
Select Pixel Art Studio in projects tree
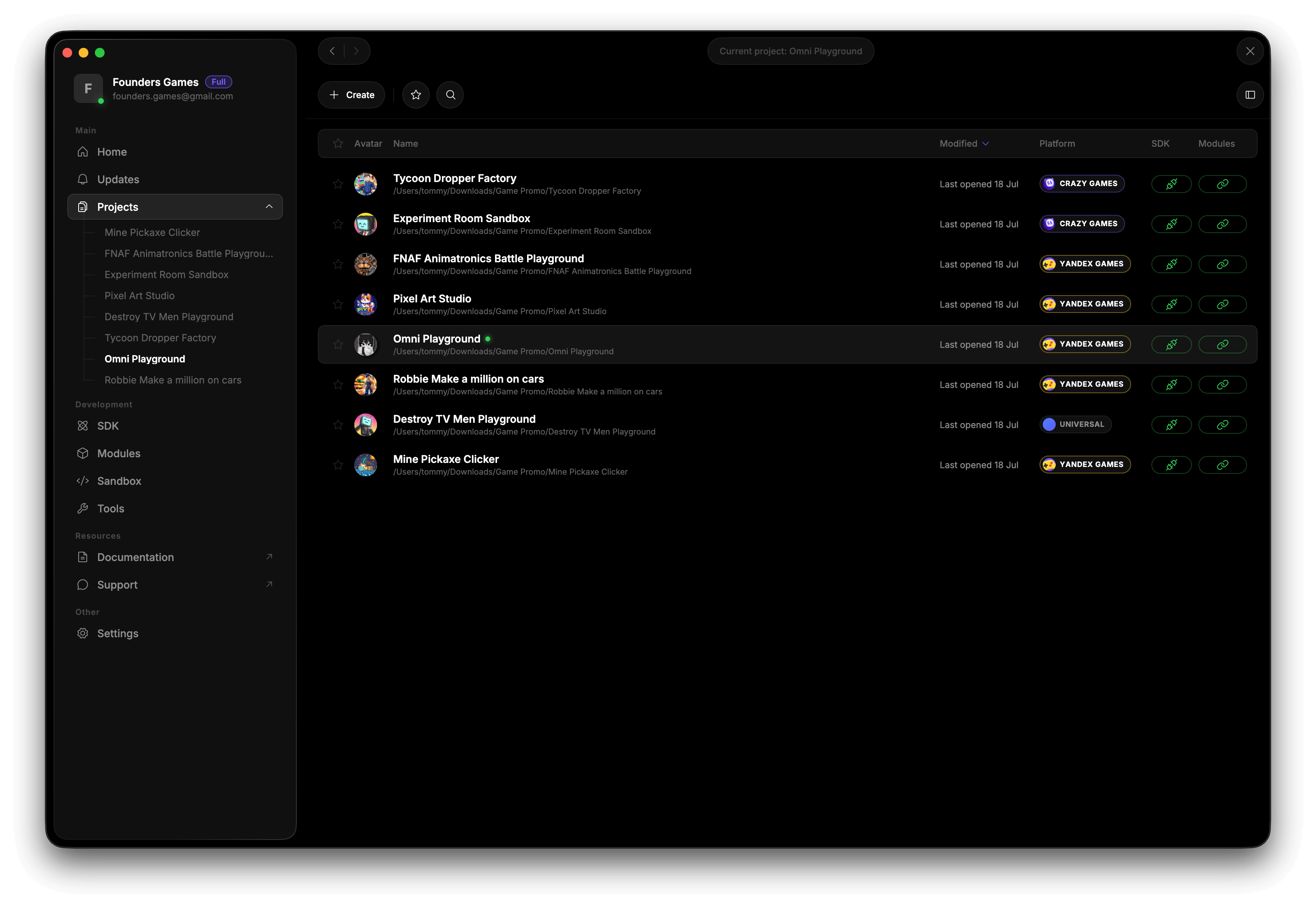pos(139,296)
